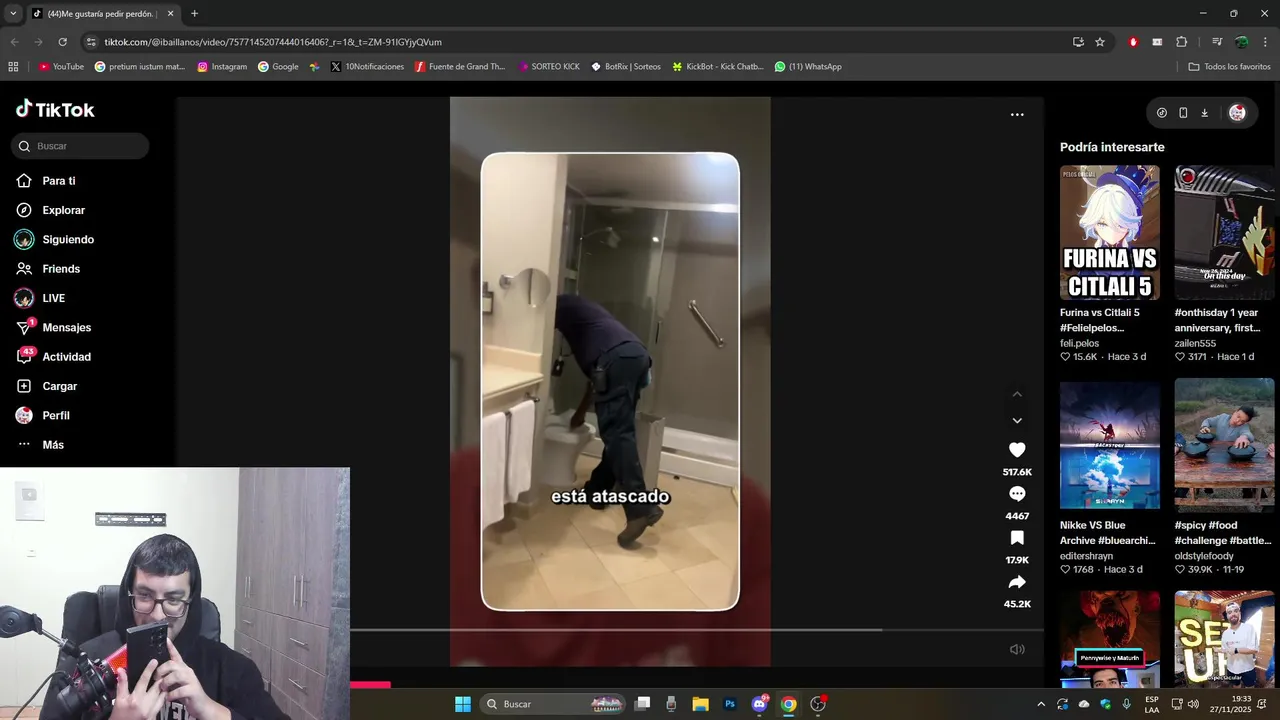The height and width of the screenshot is (720, 1280).
Task: Open a new Chrome tab
Action: (x=194, y=14)
